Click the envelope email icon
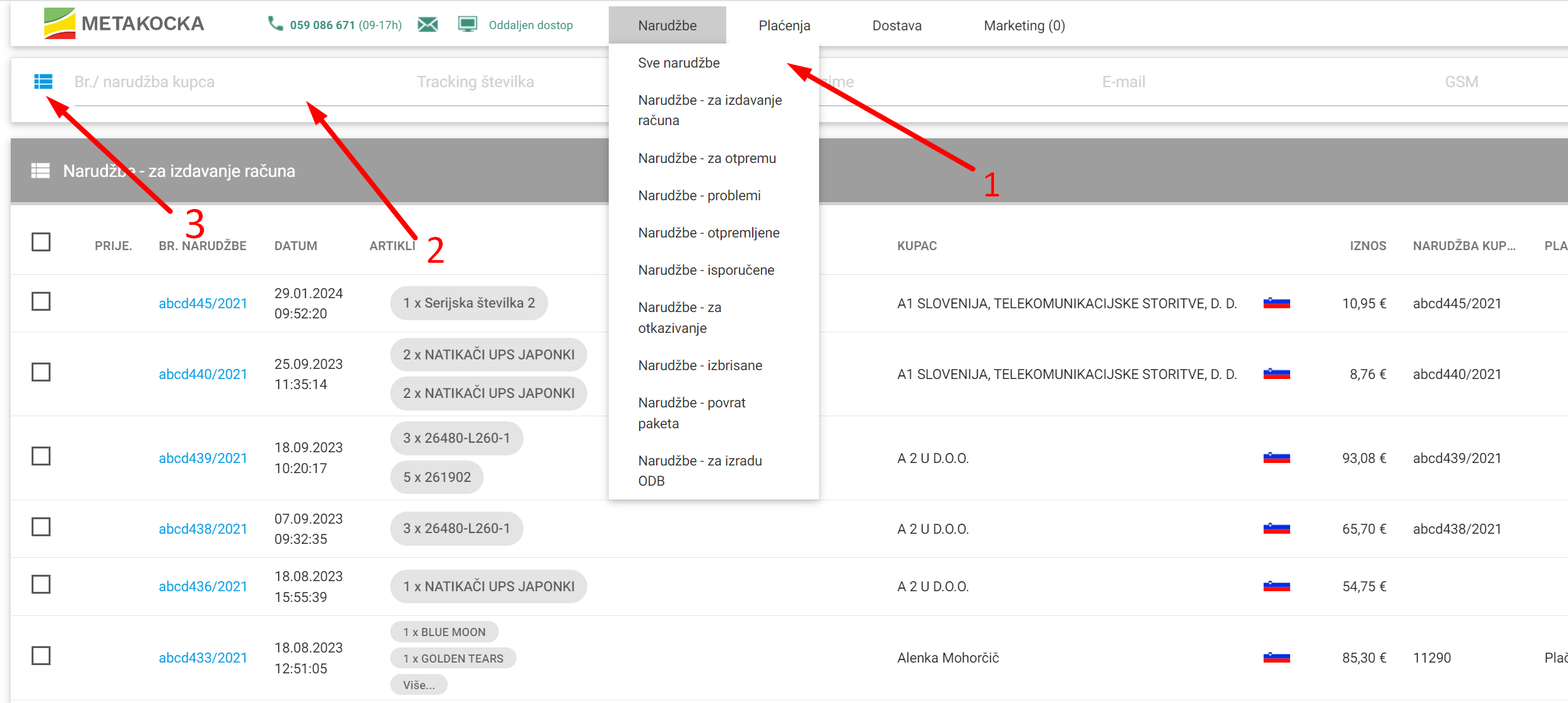This screenshot has height=703, width=1568. point(428,25)
